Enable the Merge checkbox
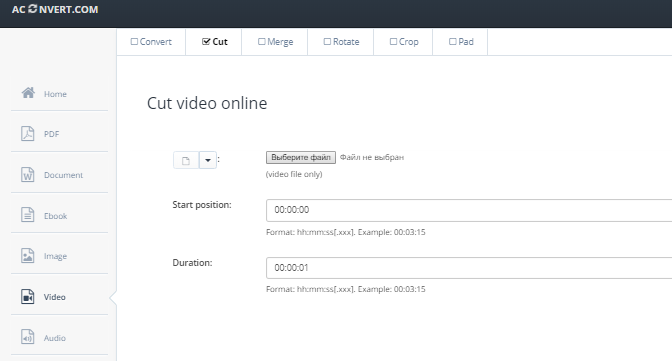This screenshot has height=361, width=672. pyautogui.click(x=261, y=42)
